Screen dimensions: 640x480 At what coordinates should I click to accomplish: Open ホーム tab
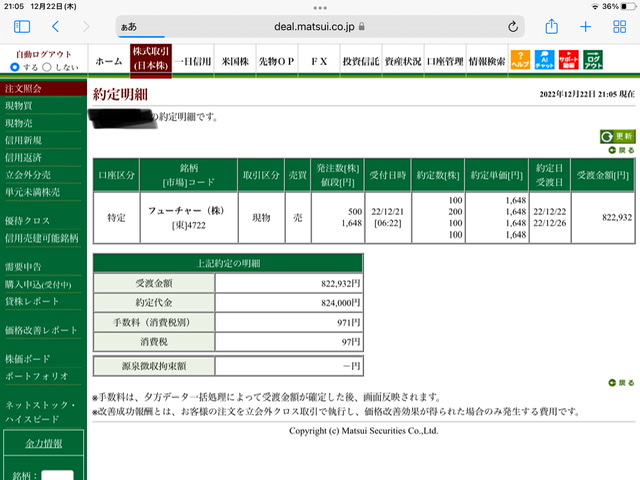click(109, 61)
